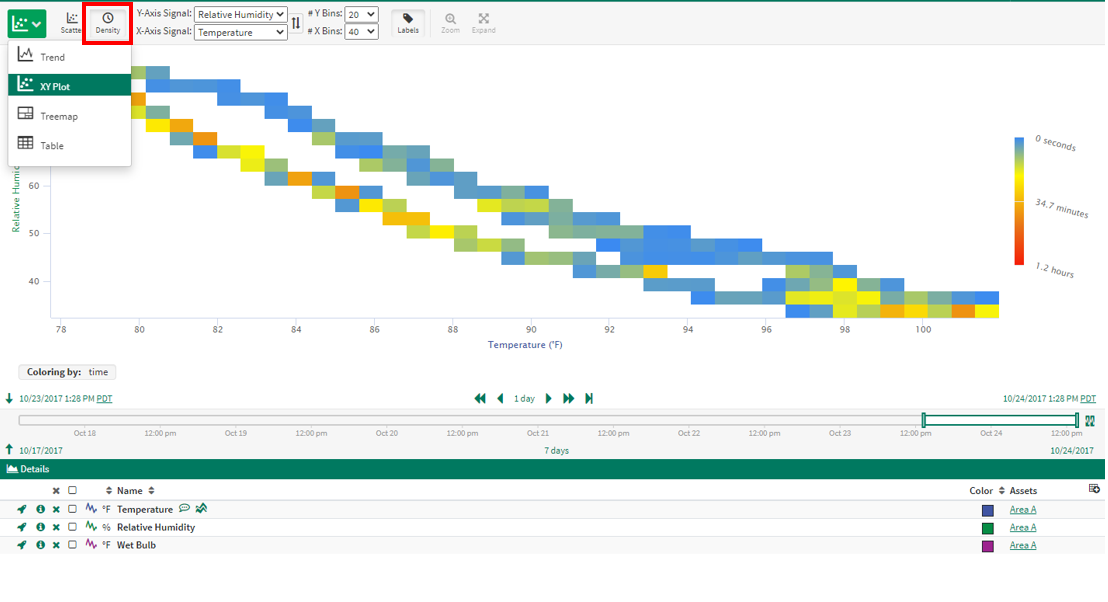Image resolution: width=1108 pixels, height=602 pixels.
Task: Change the number of Y Bins
Action: [x=361, y=15]
